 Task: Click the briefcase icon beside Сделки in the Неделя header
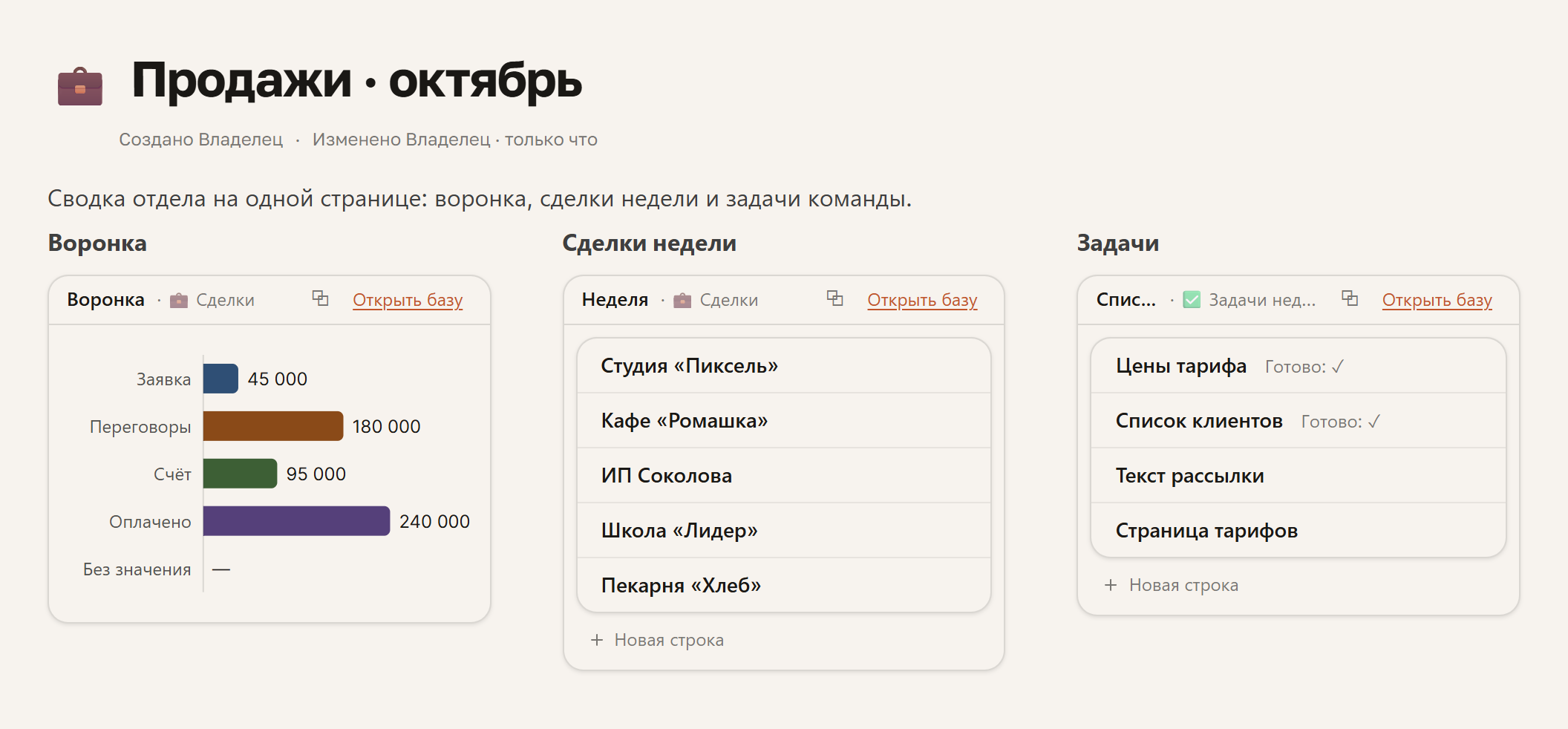(x=682, y=300)
